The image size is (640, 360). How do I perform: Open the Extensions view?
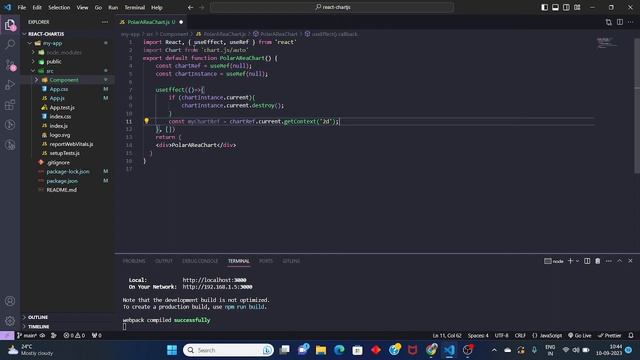pos(10,105)
